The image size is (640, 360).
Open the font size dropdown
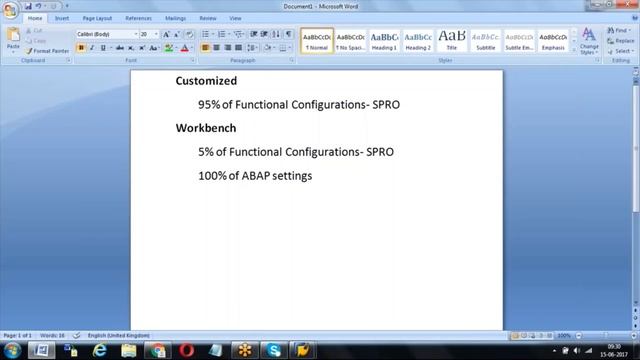(156, 34)
